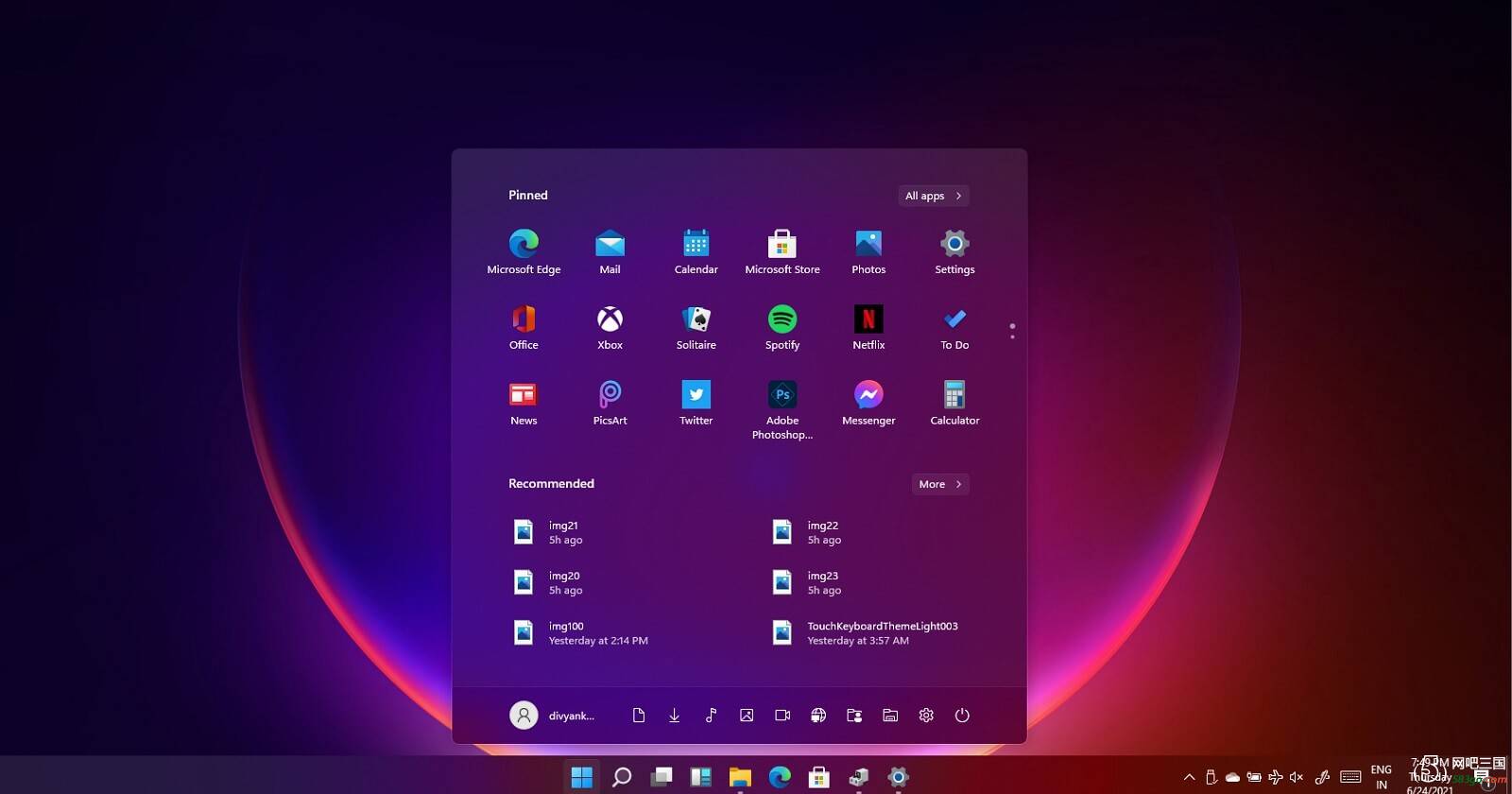Open the Network shortcut in Start footer
This screenshot has height=794, width=1512.
818,716
